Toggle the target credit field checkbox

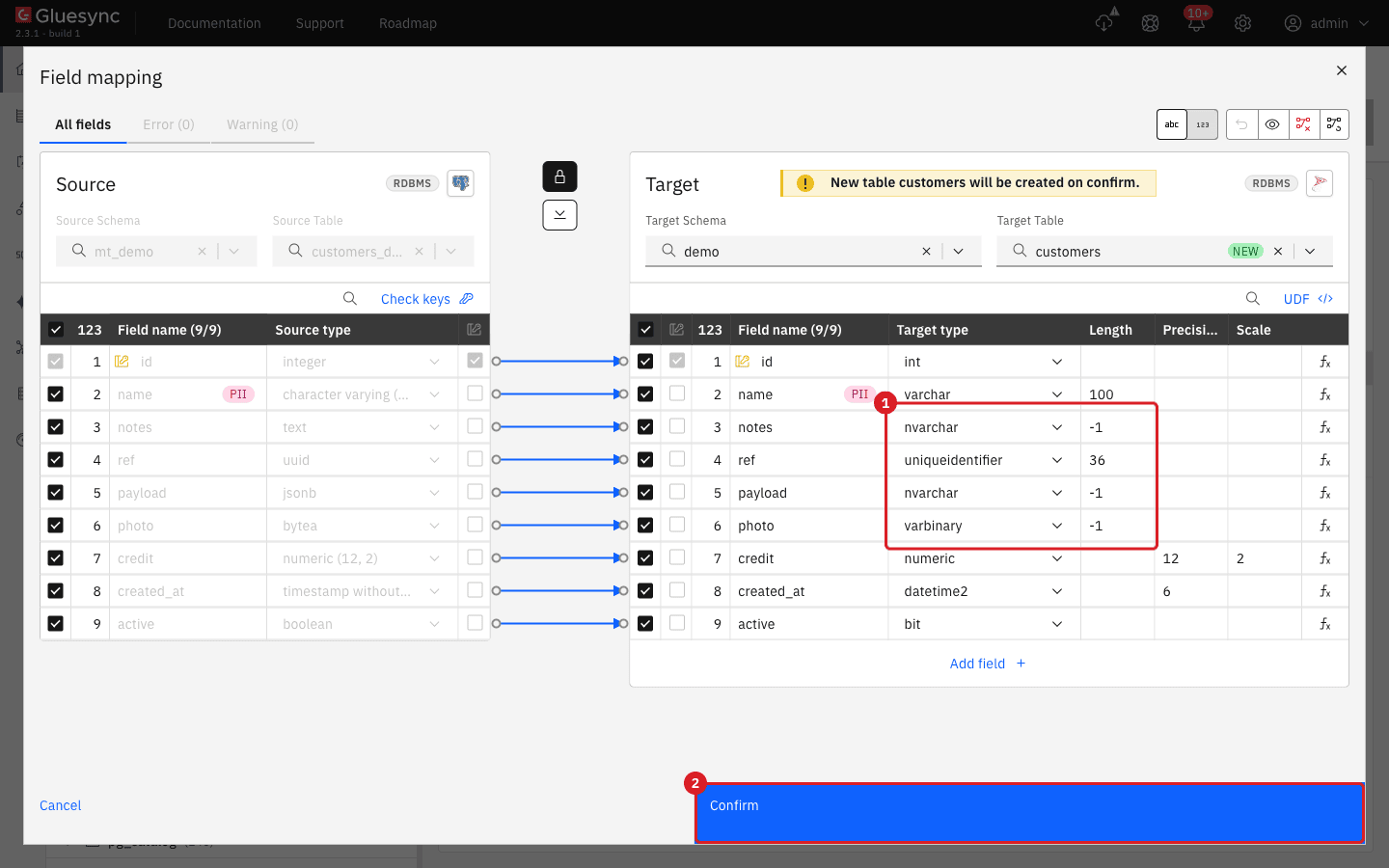[645, 558]
